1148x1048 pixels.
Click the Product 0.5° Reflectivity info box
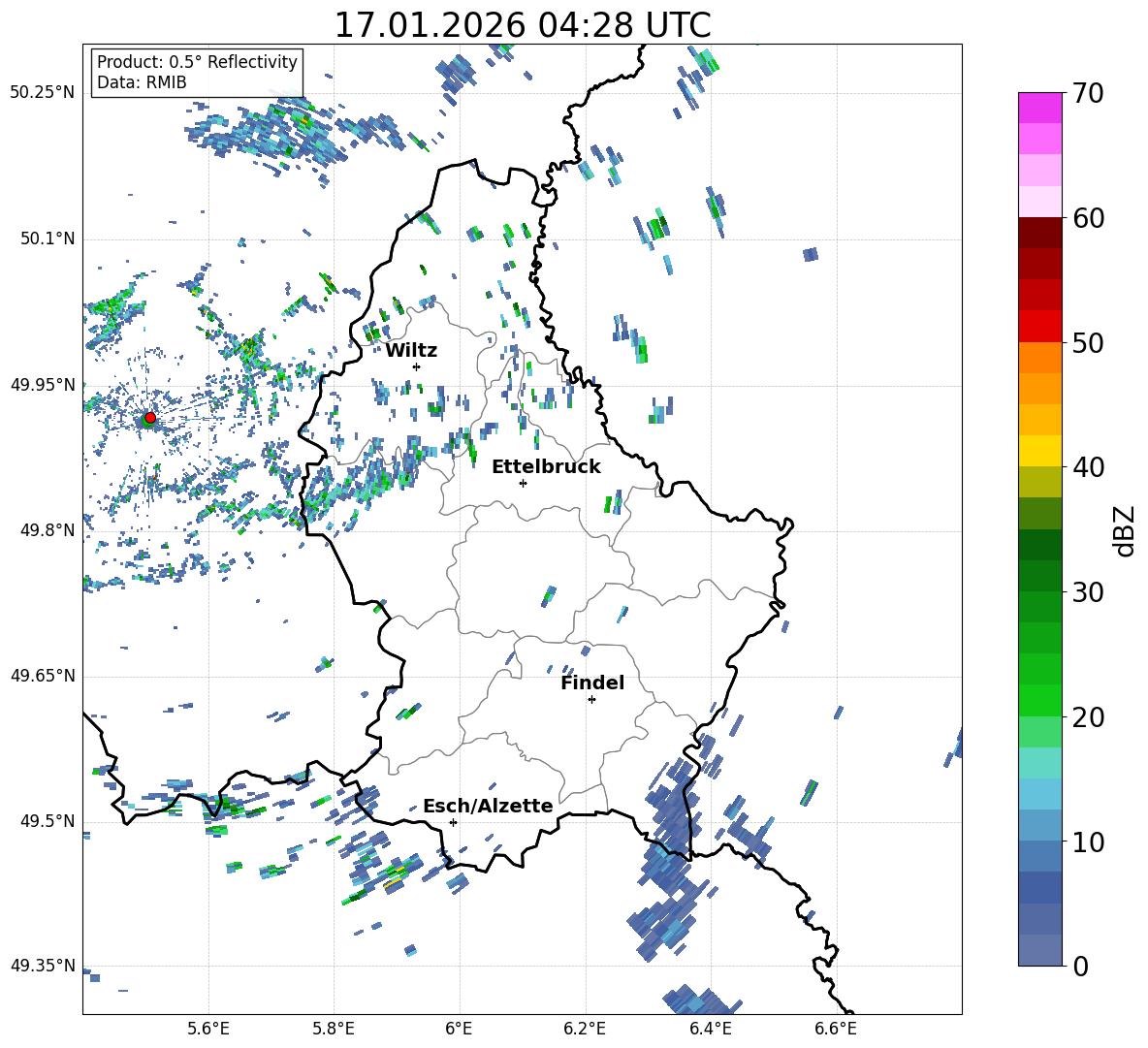point(197,73)
